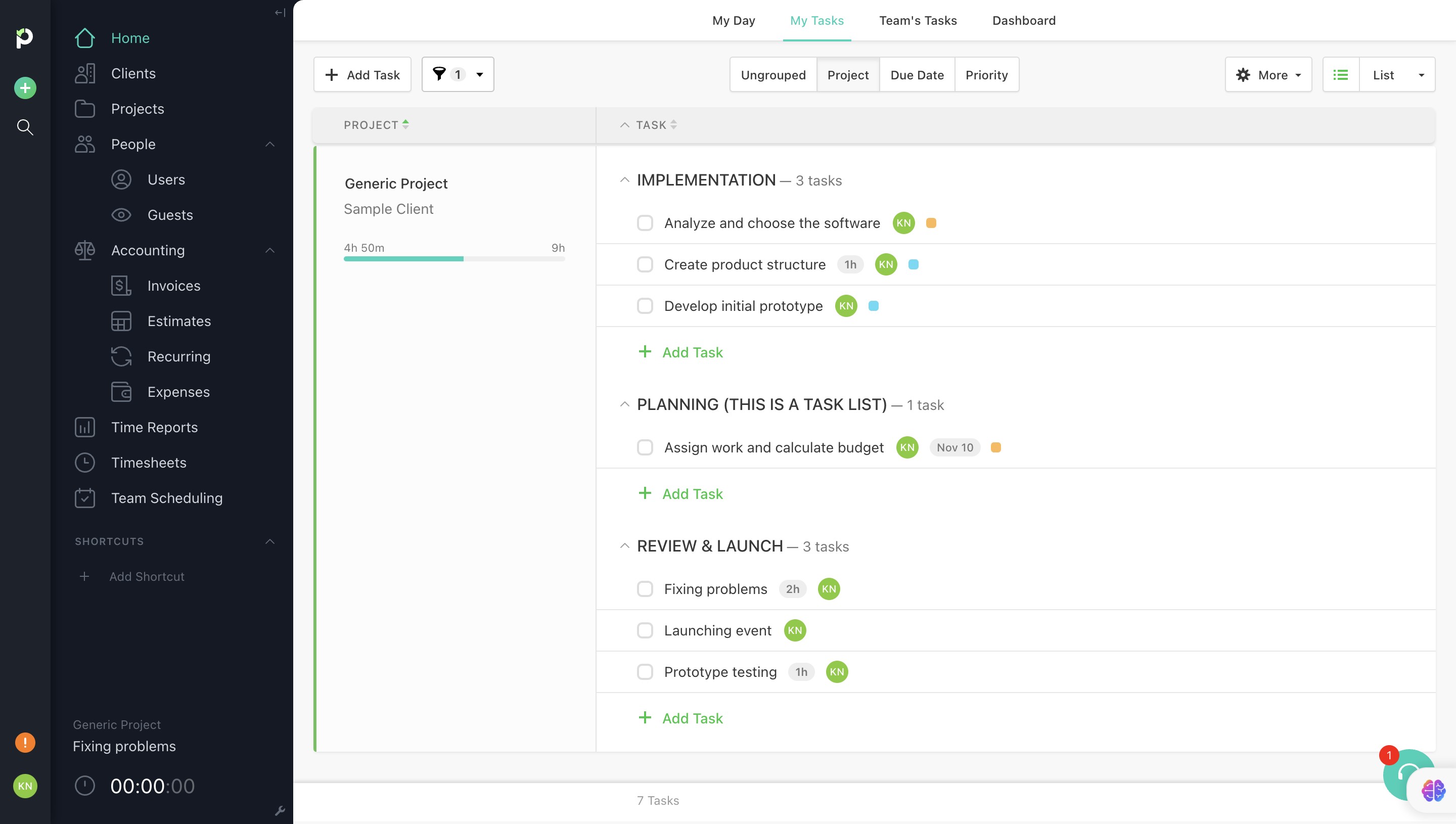Image resolution: width=1456 pixels, height=824 pixels.
Task: Click the orange alert notification icon
Action: (25, 742)
